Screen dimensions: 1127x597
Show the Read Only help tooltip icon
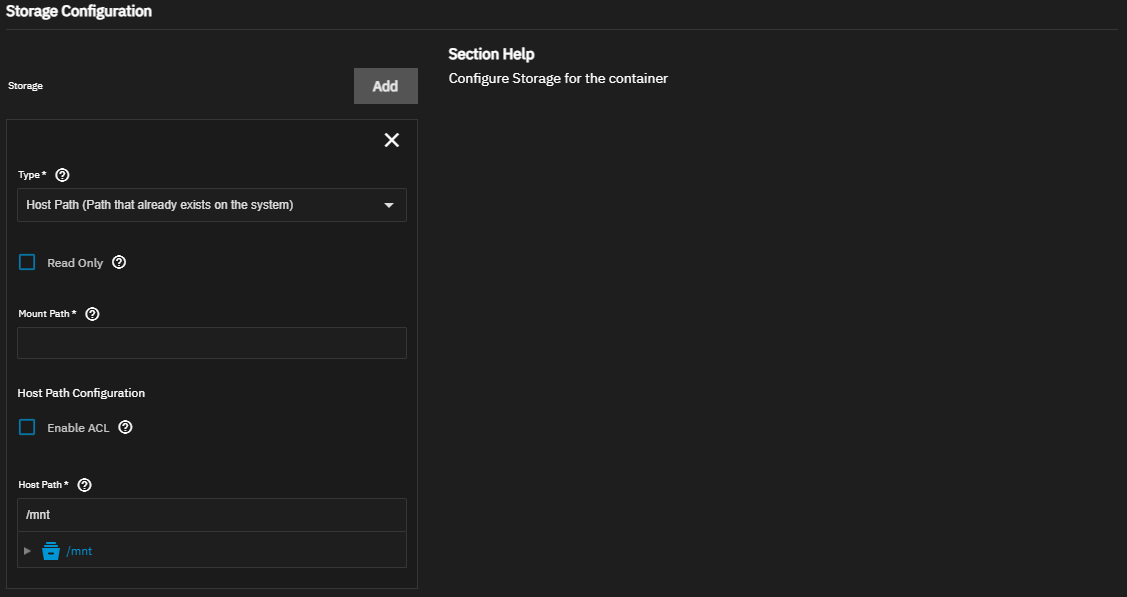pyautogui.click(x=119, y=263)
